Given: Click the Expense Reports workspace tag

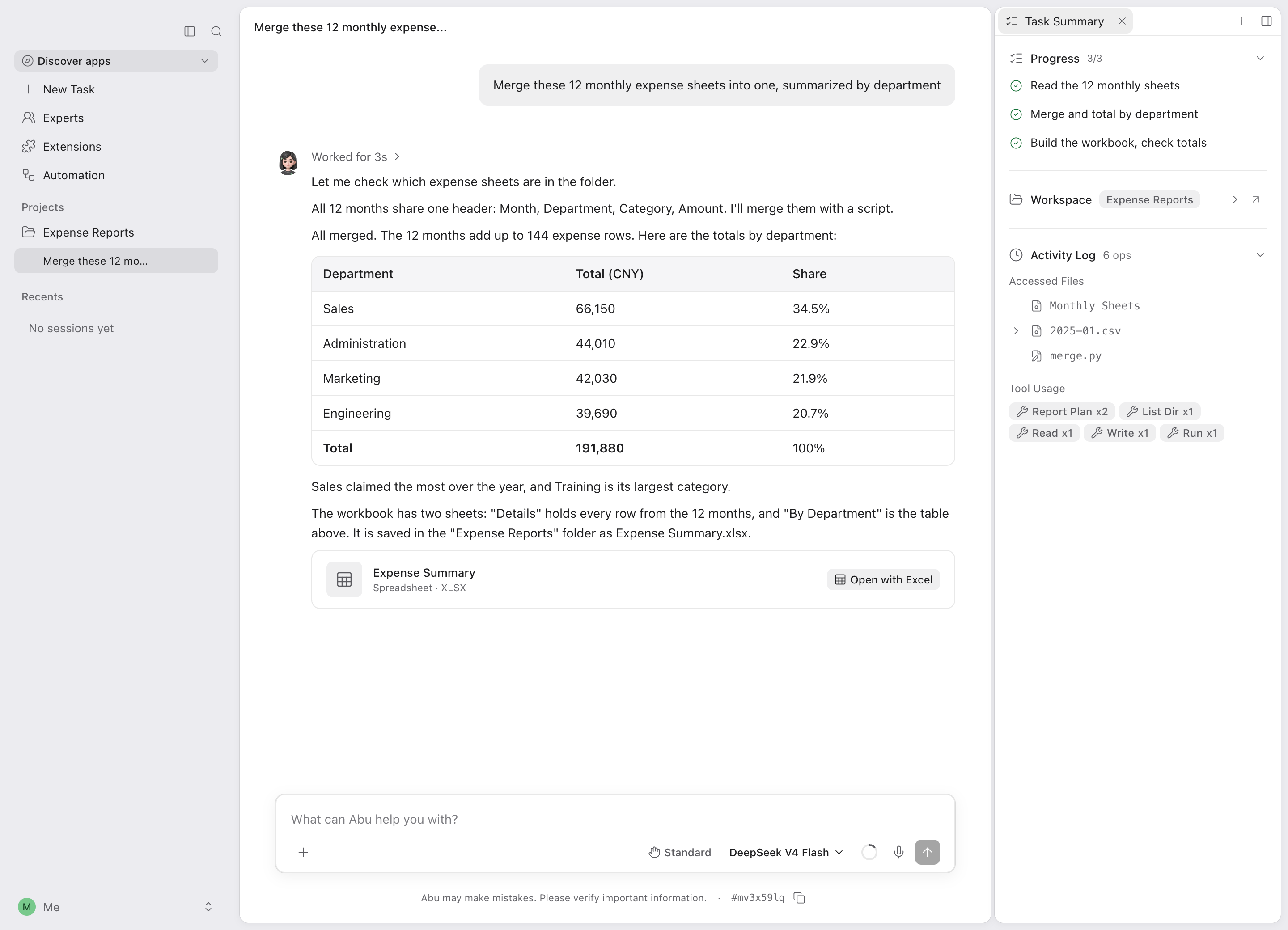Looking at the screenshot, I should coord(1149,199).
